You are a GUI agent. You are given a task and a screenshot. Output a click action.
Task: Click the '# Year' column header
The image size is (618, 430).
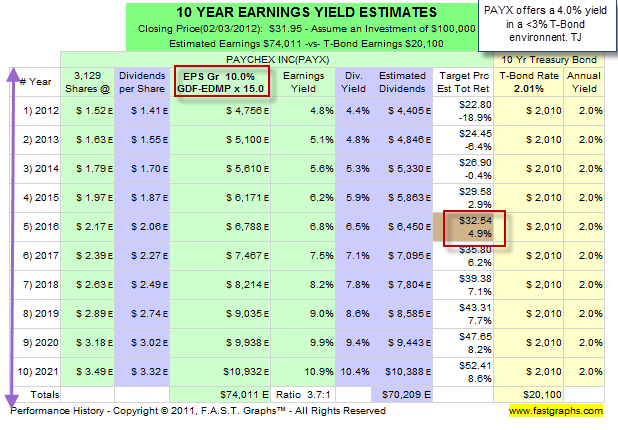pyautogui.click(x=35, y=82)
